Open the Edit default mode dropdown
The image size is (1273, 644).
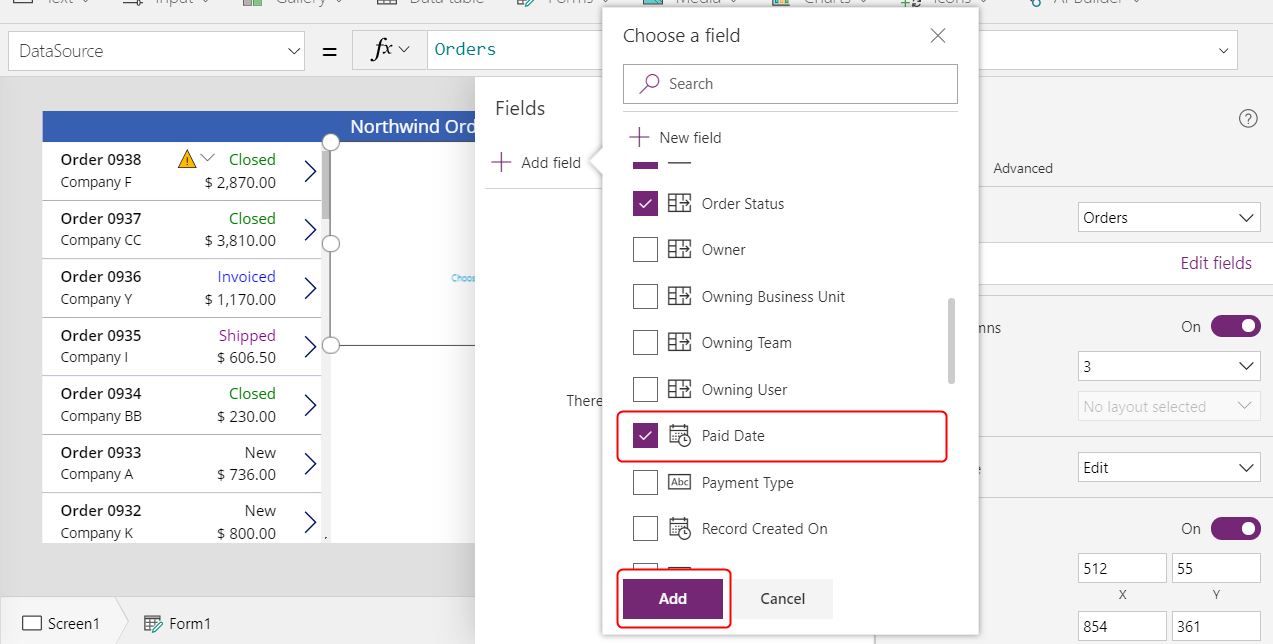click(1168, 467)
